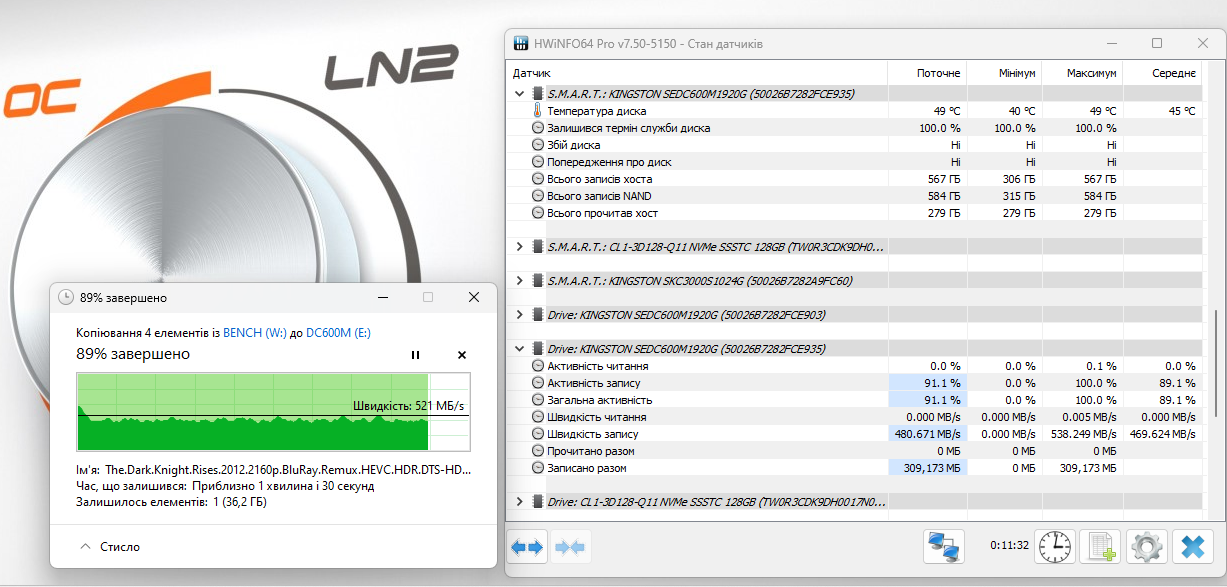The image size is (1227, 587).
Task: Click the round icon beside Прочитано разом
Action: [x=538, y=451]
